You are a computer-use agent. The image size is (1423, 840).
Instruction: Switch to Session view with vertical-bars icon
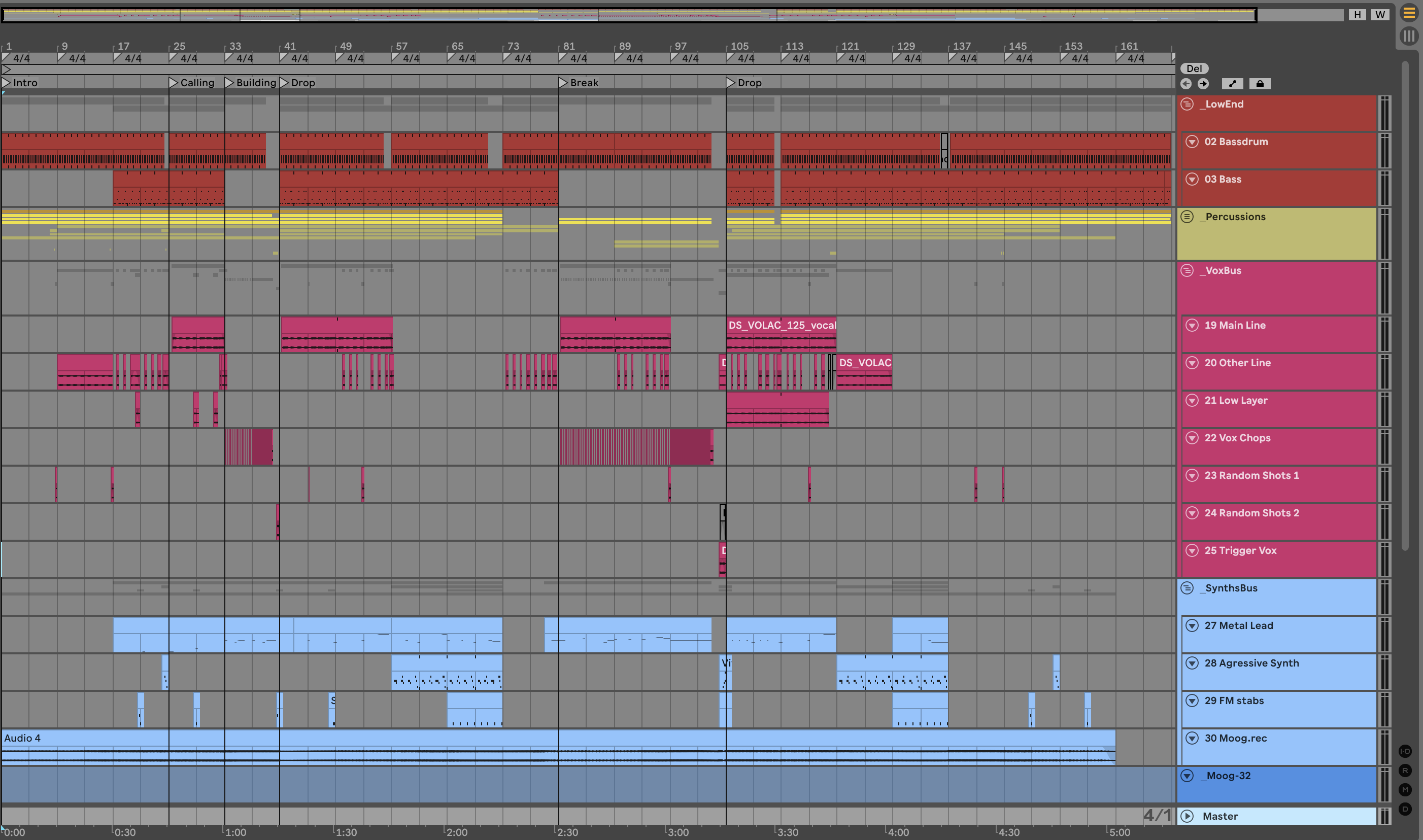(1409, 36)
